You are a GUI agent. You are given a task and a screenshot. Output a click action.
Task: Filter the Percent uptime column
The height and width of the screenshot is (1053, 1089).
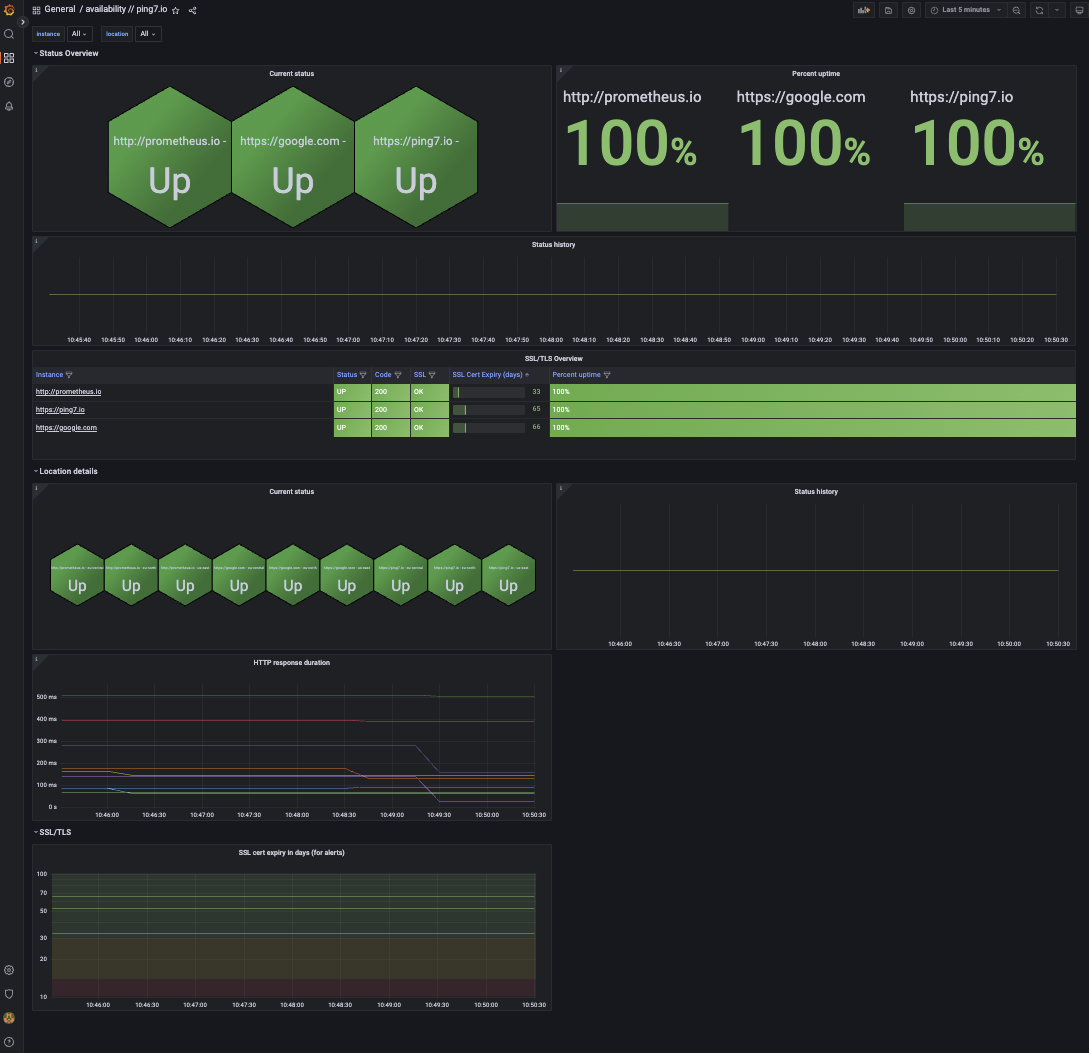(607, 375)
